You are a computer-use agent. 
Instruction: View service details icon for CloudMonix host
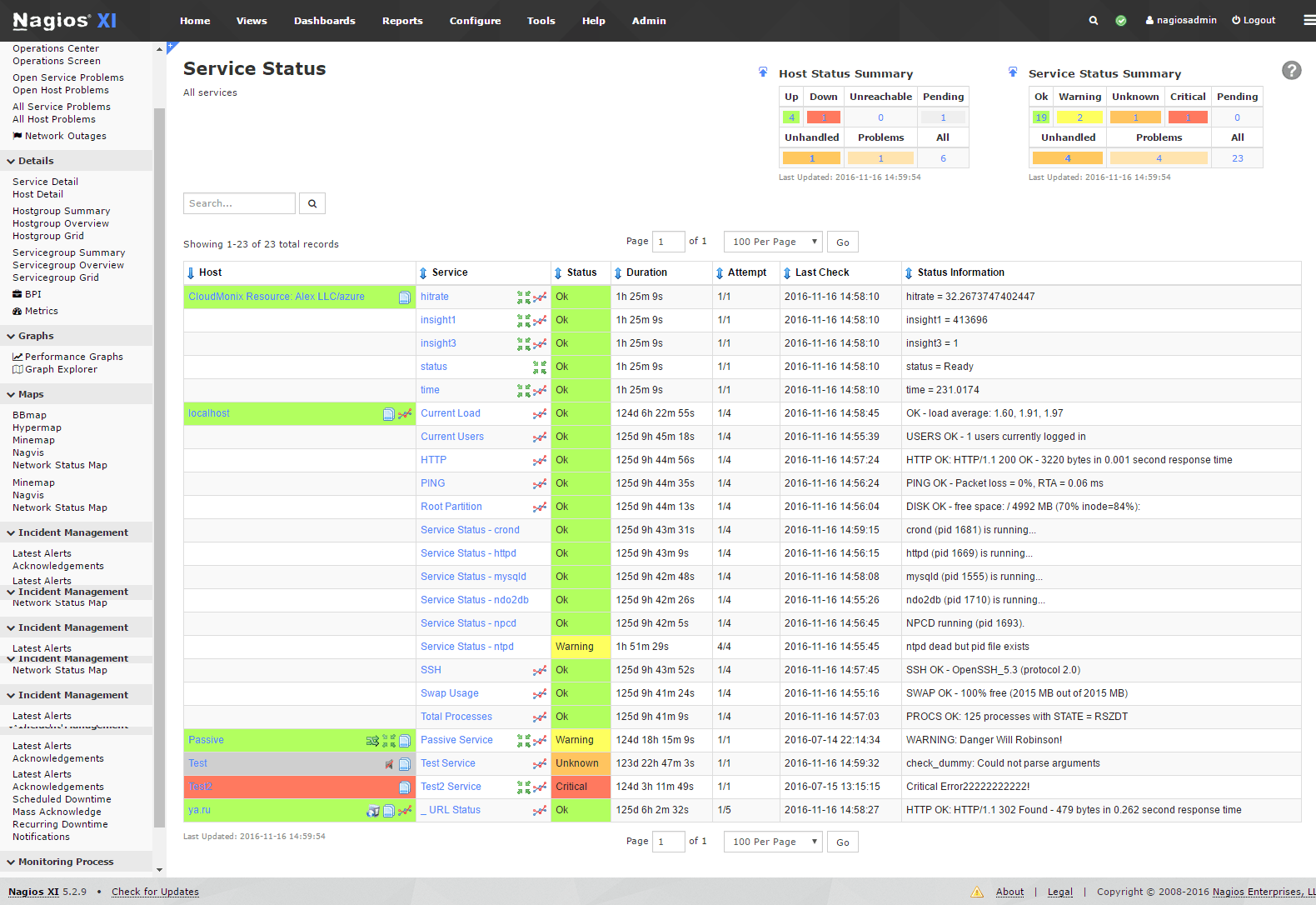[x=405, y=297]
